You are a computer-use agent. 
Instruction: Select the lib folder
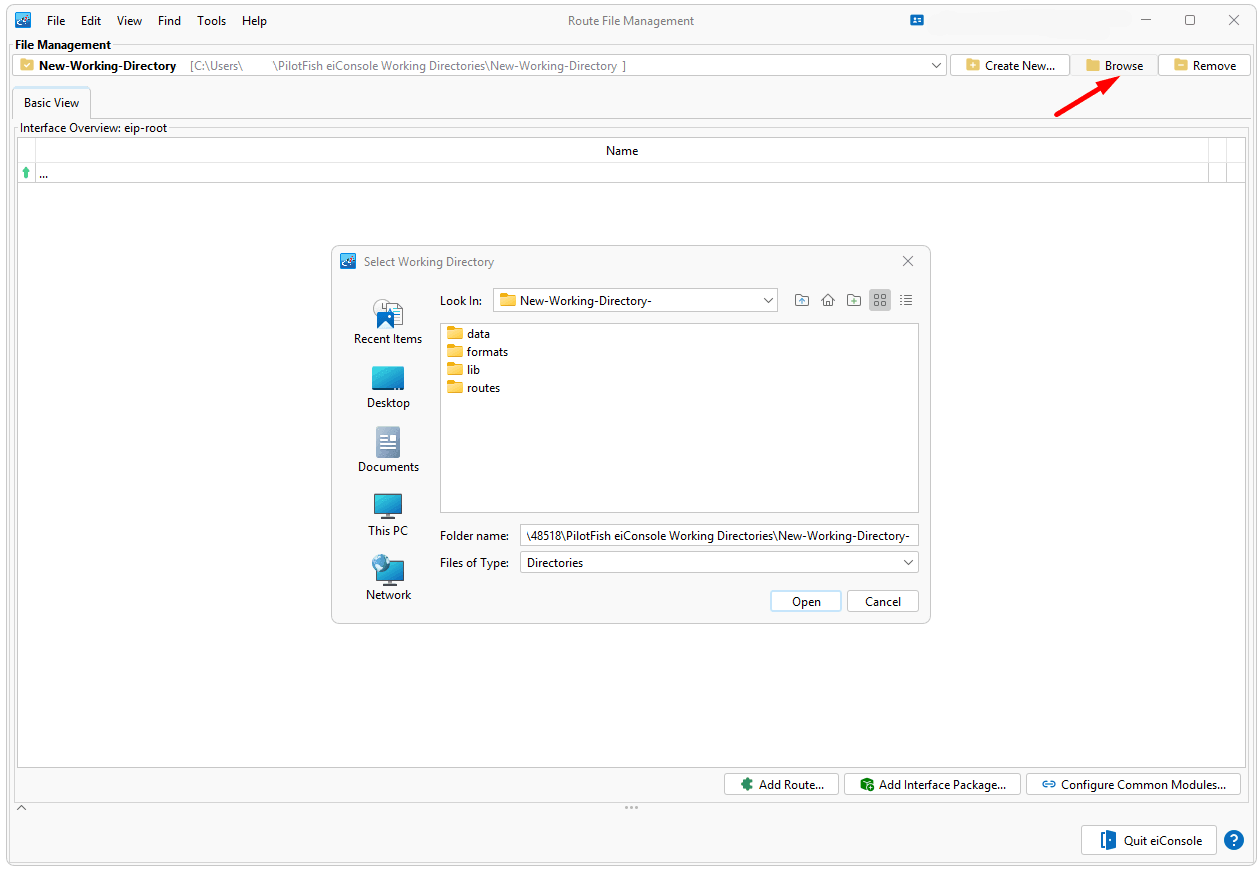tap(463, 370)
